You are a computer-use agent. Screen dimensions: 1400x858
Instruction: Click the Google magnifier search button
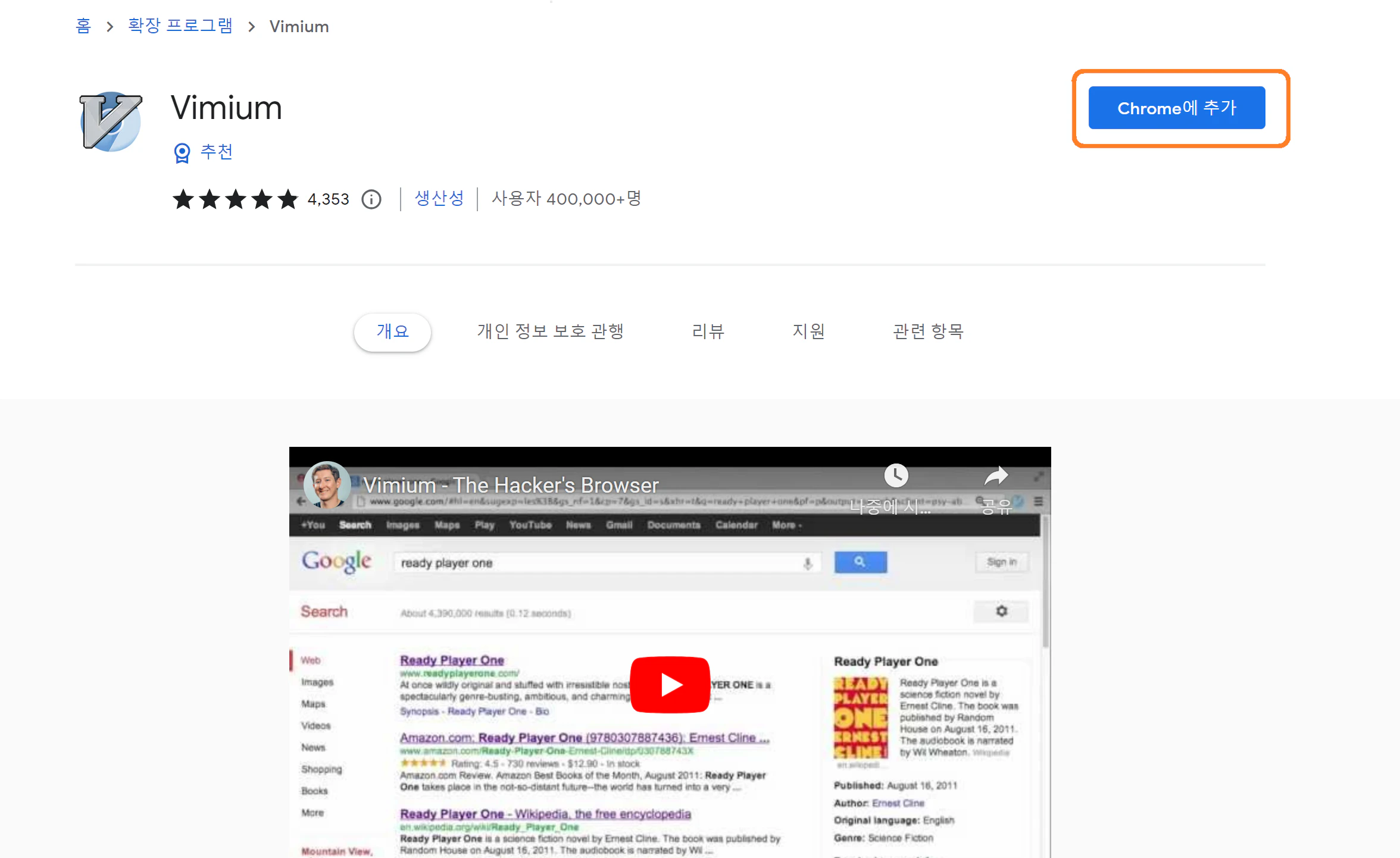(x=860, y=562)
